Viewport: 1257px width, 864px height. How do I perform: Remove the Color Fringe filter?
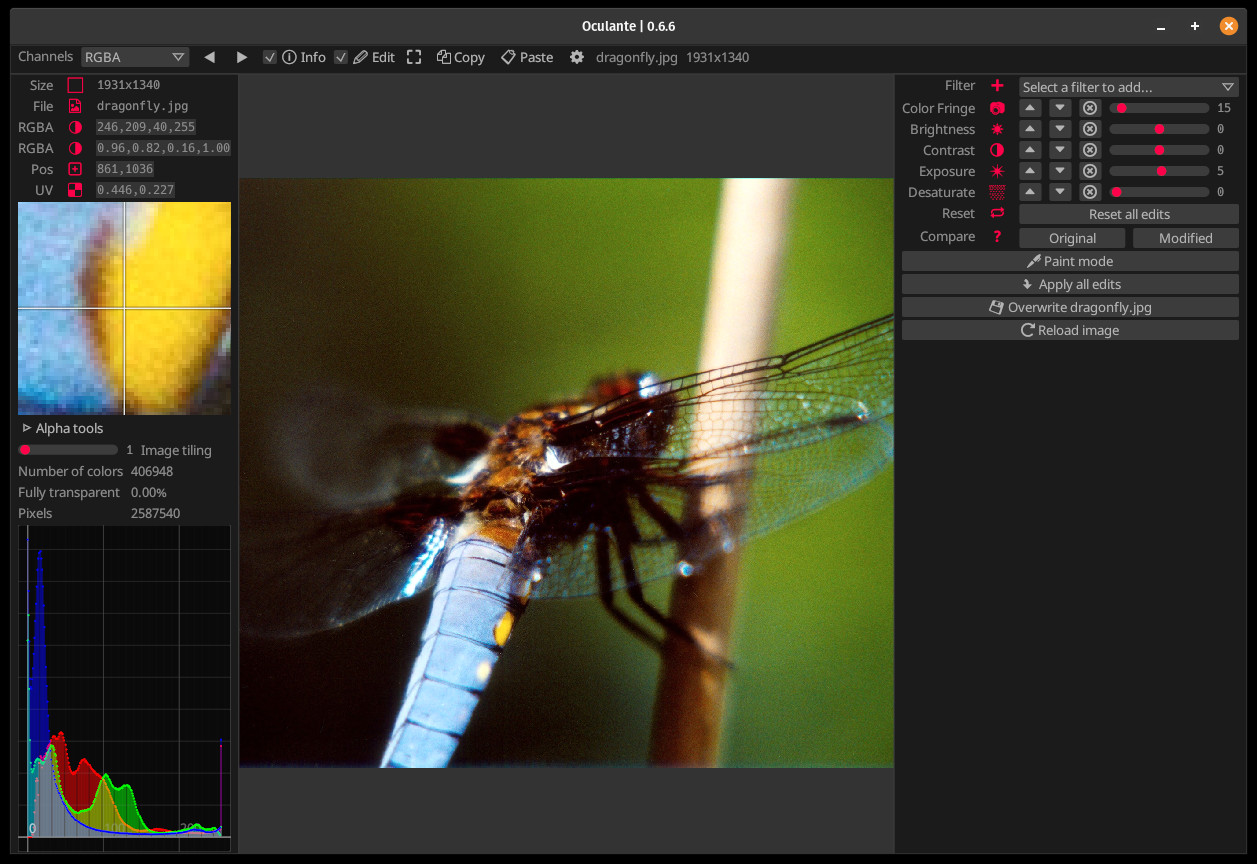click(1090, 108)
